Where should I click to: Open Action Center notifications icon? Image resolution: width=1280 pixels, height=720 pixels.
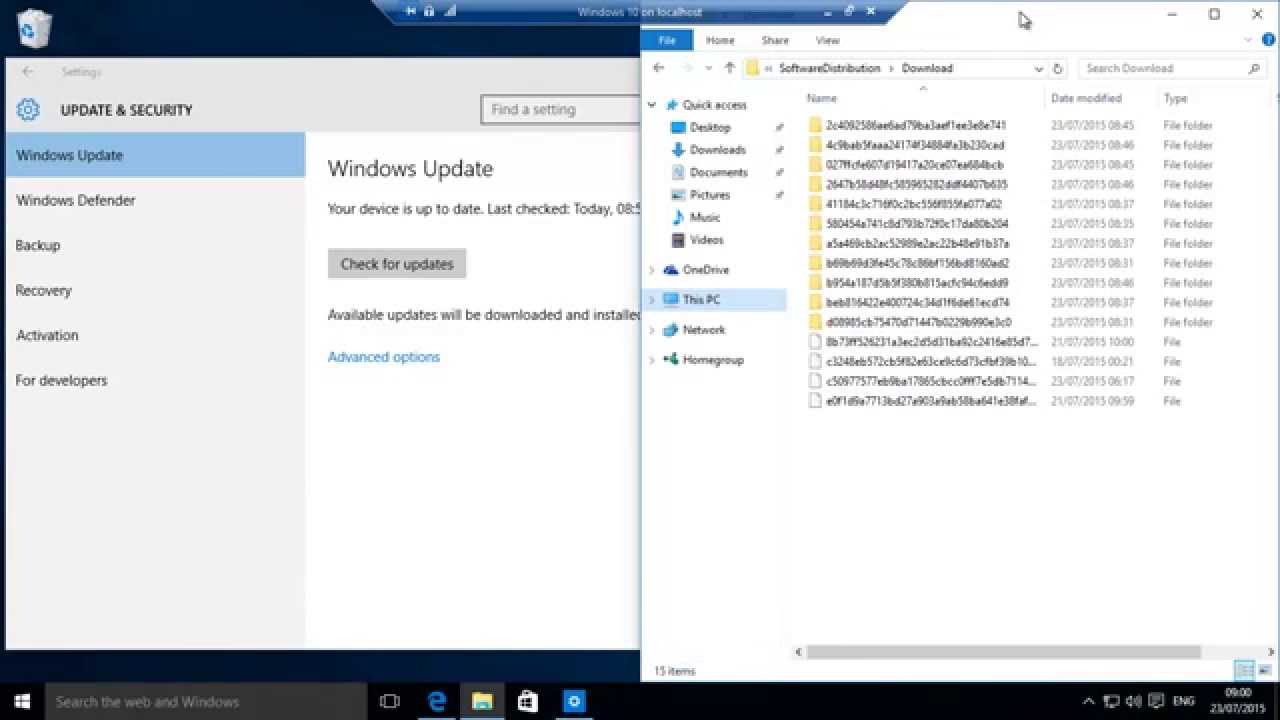click(x=1157, y=701)
